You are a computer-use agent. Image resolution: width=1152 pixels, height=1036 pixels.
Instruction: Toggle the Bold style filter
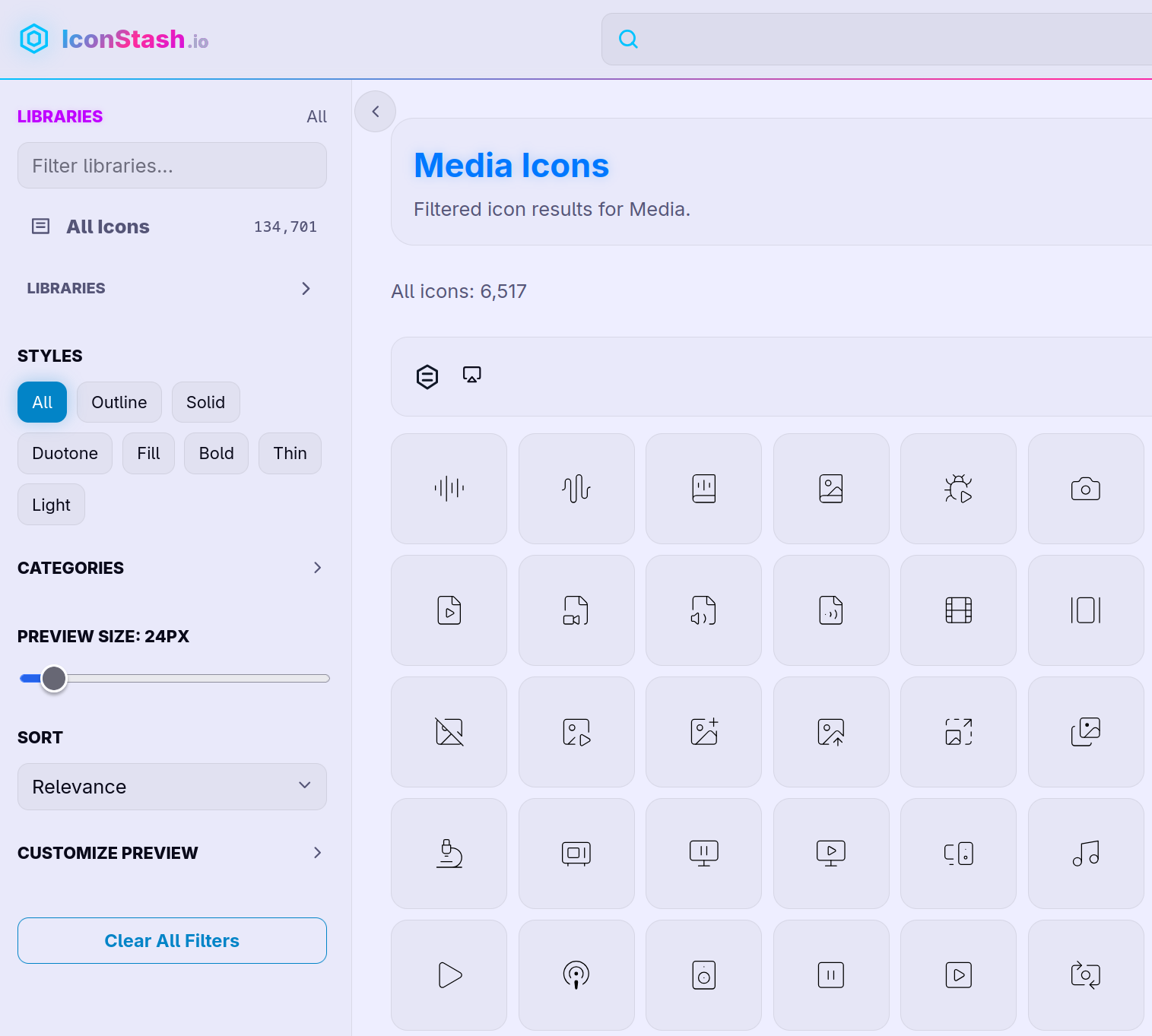(x=217, y=454)
